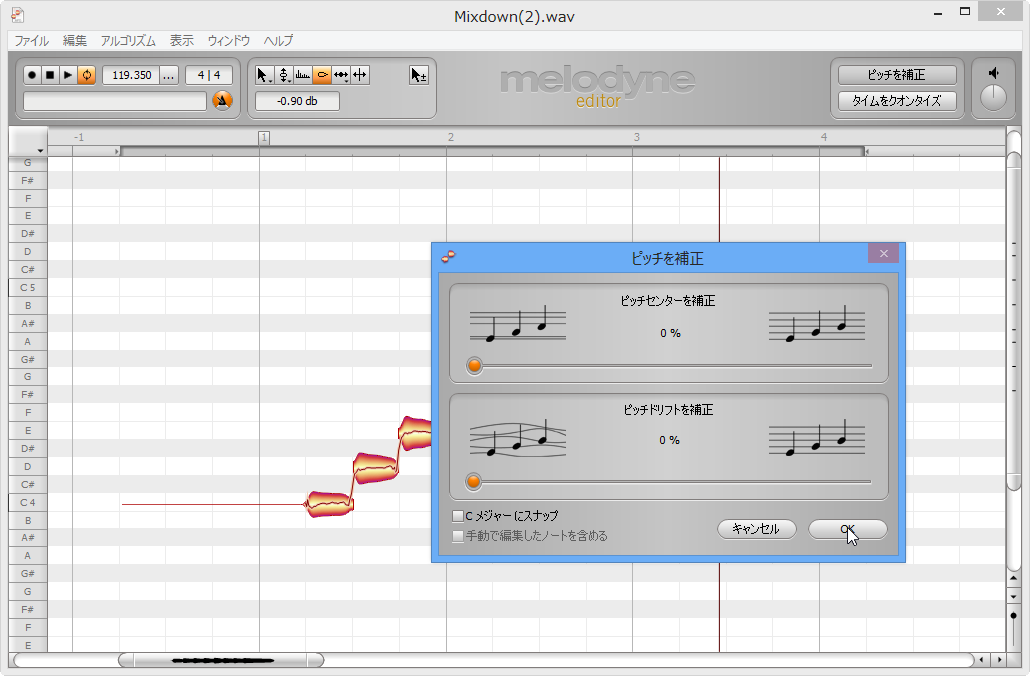Toggle 手動で編集したノートを含める checkbox
The height and width of the screenshot is (676, 1030).
coord(458,536)
